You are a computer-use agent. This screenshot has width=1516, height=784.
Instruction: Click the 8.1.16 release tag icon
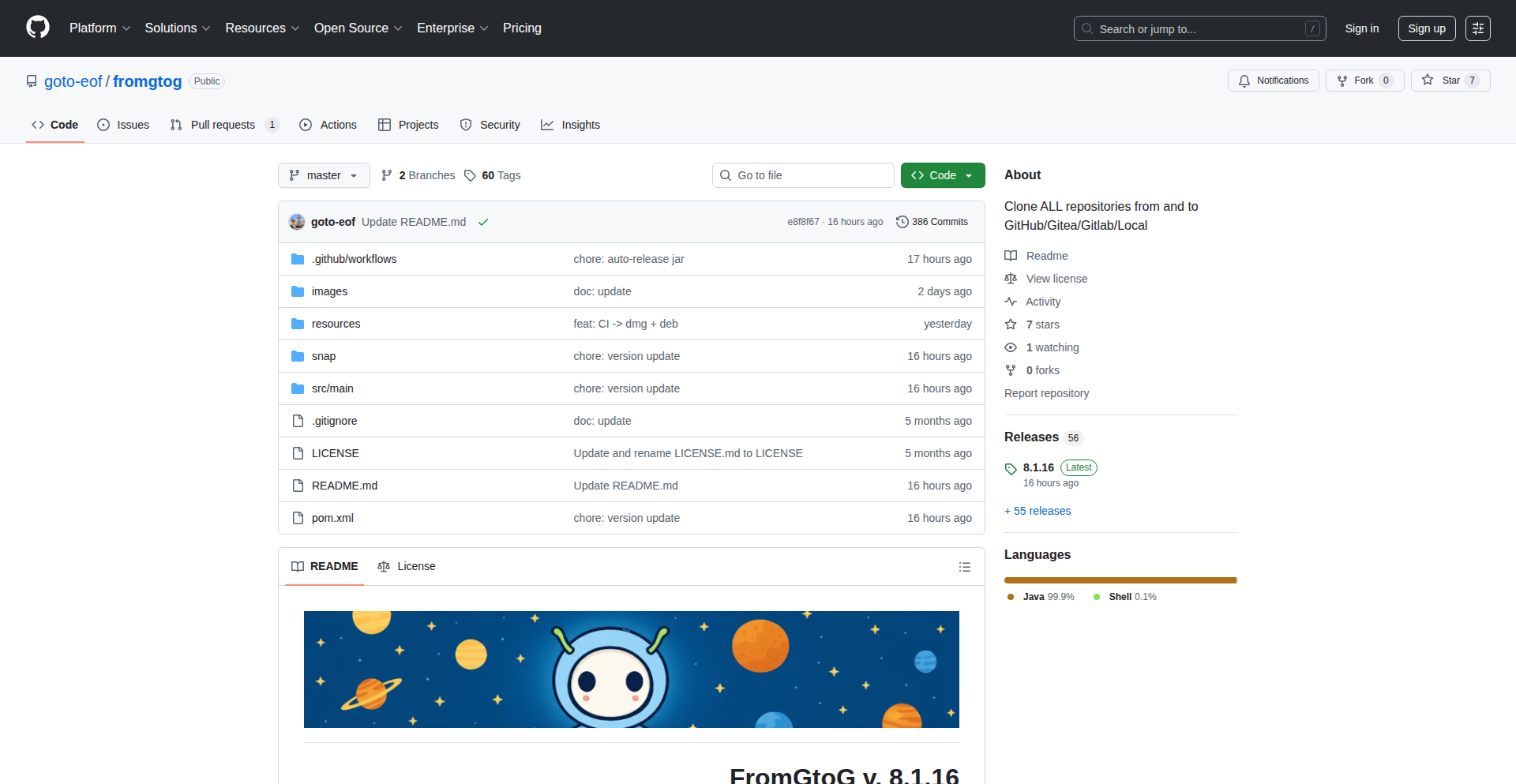coord(1011,469)
